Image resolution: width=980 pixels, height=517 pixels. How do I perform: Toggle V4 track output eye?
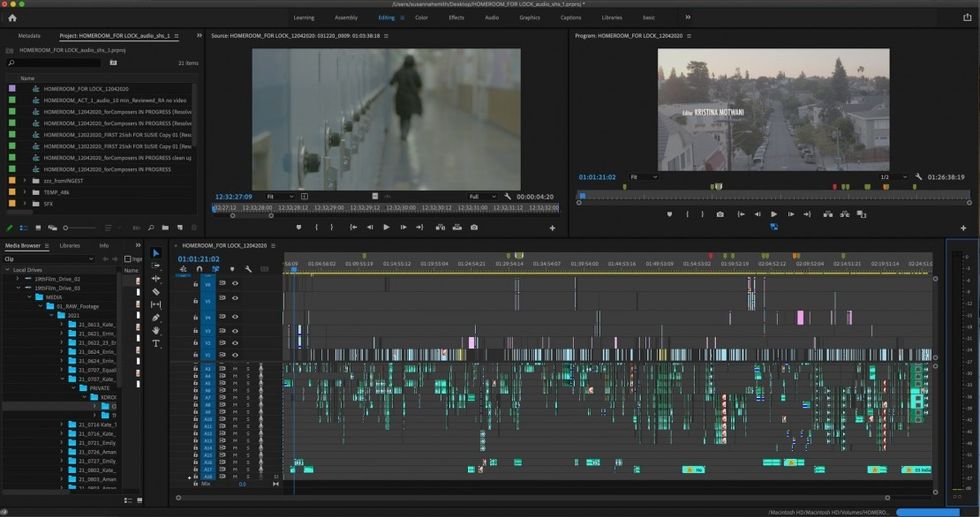[235, 316]
